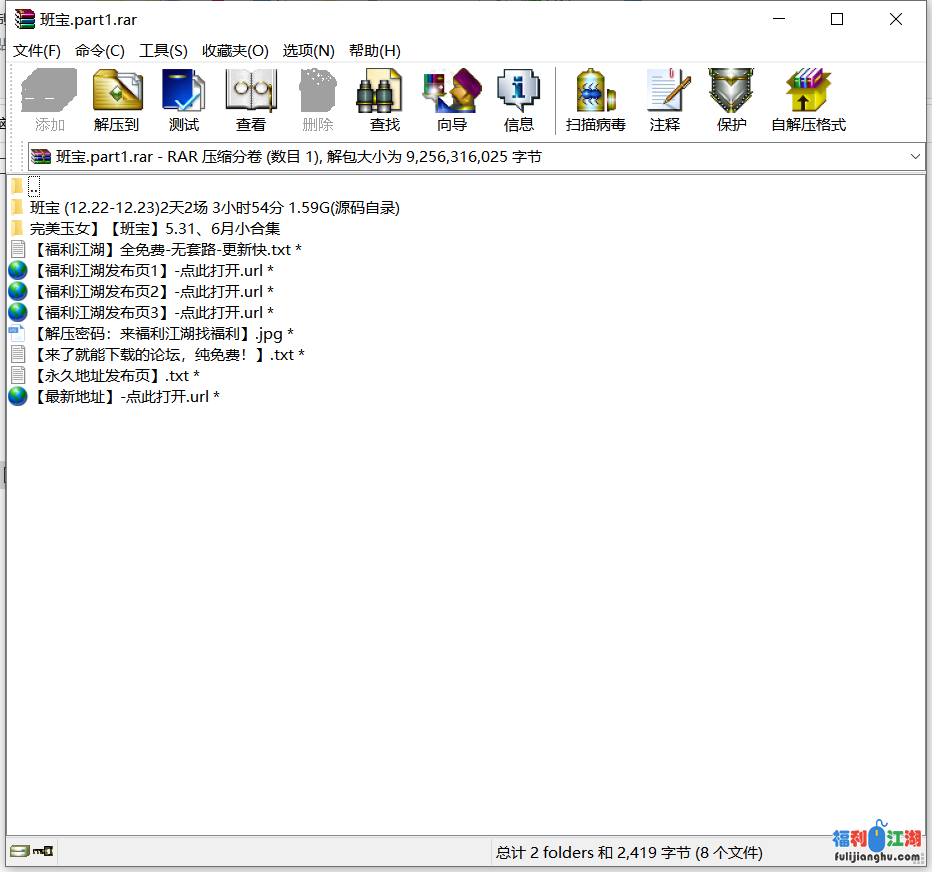Click the key password icon in status bar
Screen dimensions: 932x872
(x=43, y=852)
